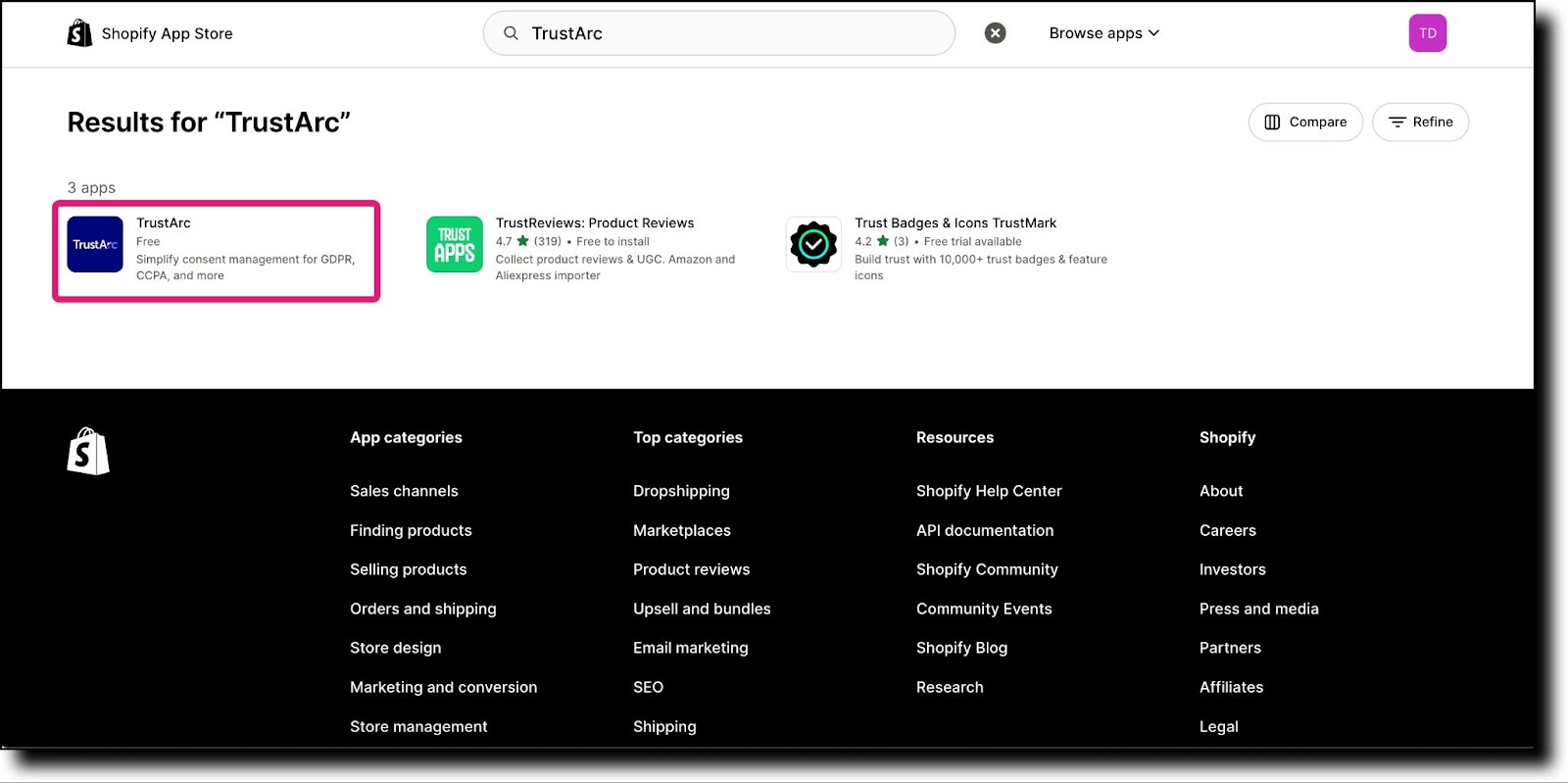Open Dropshipping top category
Image resolution: width=1568 pixels, height=783 pixels.
681,491
